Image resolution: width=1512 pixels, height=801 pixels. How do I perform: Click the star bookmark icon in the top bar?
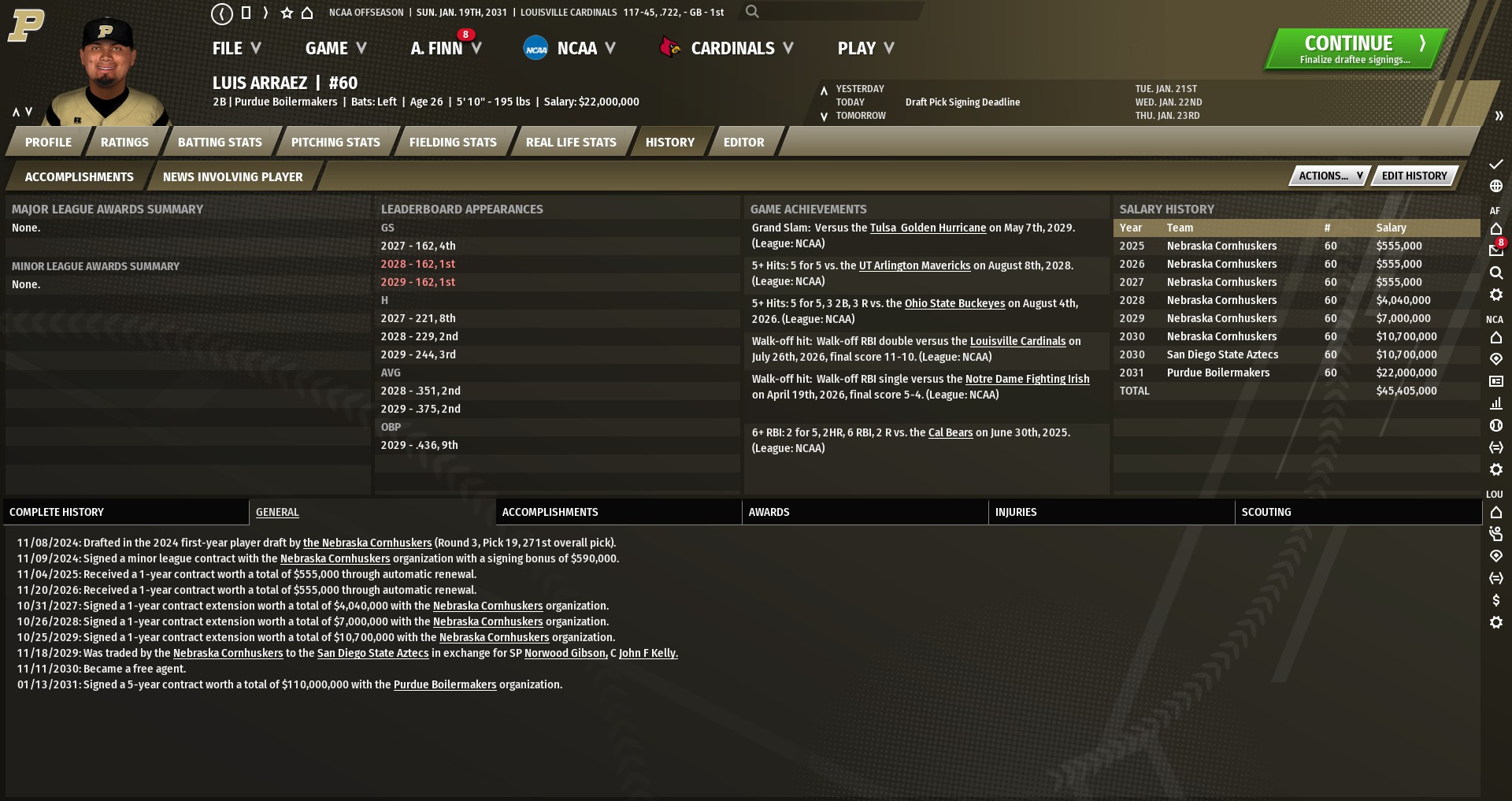(287, 13)
